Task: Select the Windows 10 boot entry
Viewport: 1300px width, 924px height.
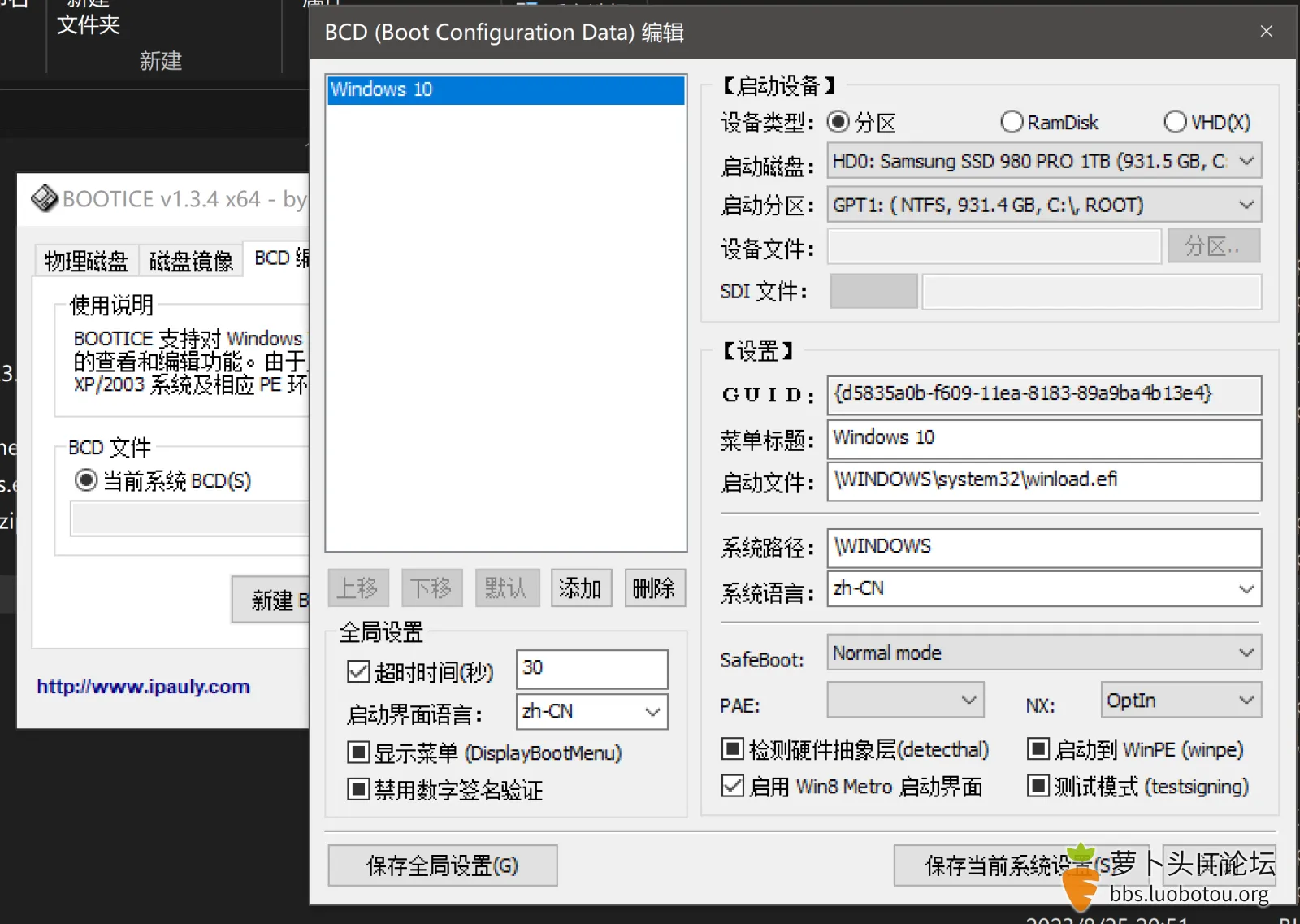Action: pyautogui.click(x=505, y=89)
